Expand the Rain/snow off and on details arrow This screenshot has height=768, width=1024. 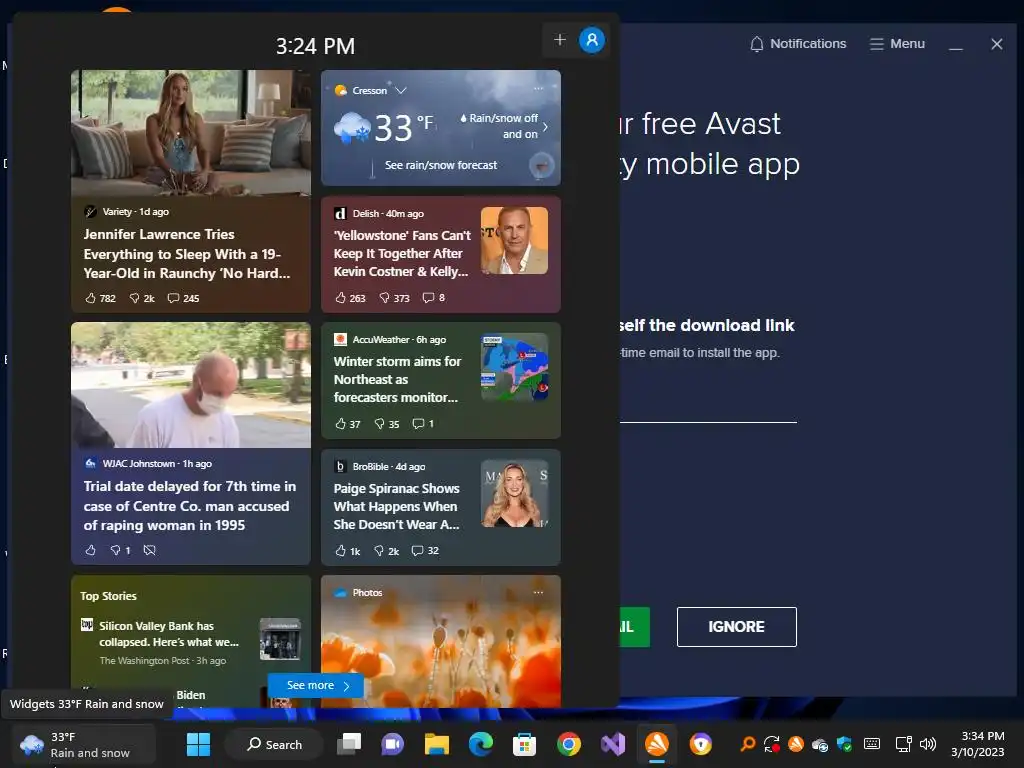coord(545,127)
